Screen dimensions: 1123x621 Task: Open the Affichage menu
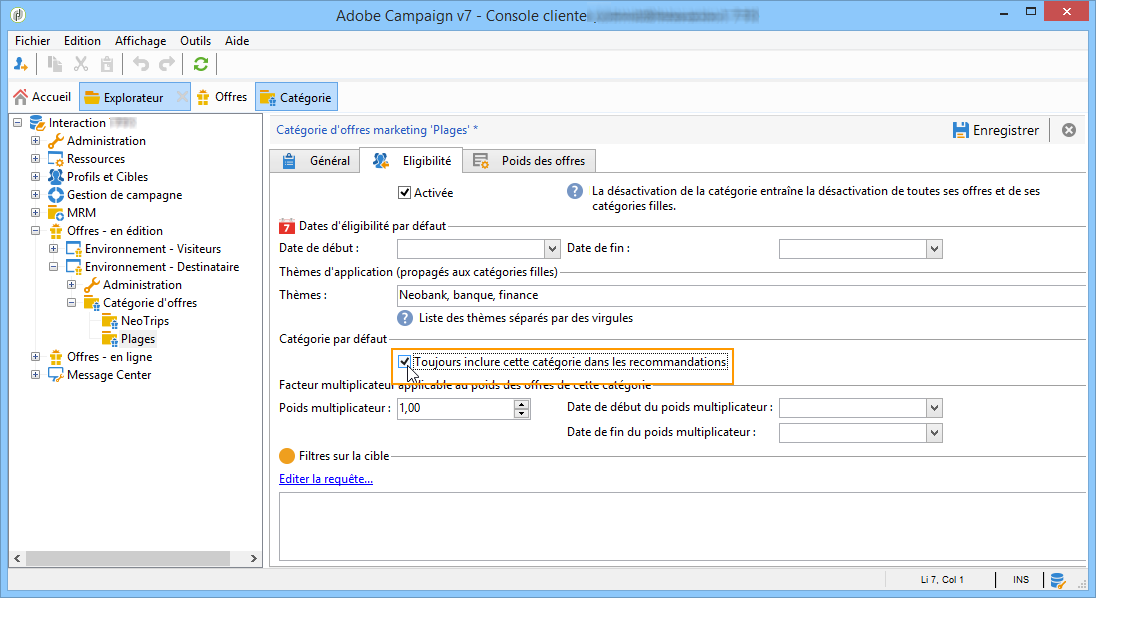pyautogui.click(x=140, y=41)
